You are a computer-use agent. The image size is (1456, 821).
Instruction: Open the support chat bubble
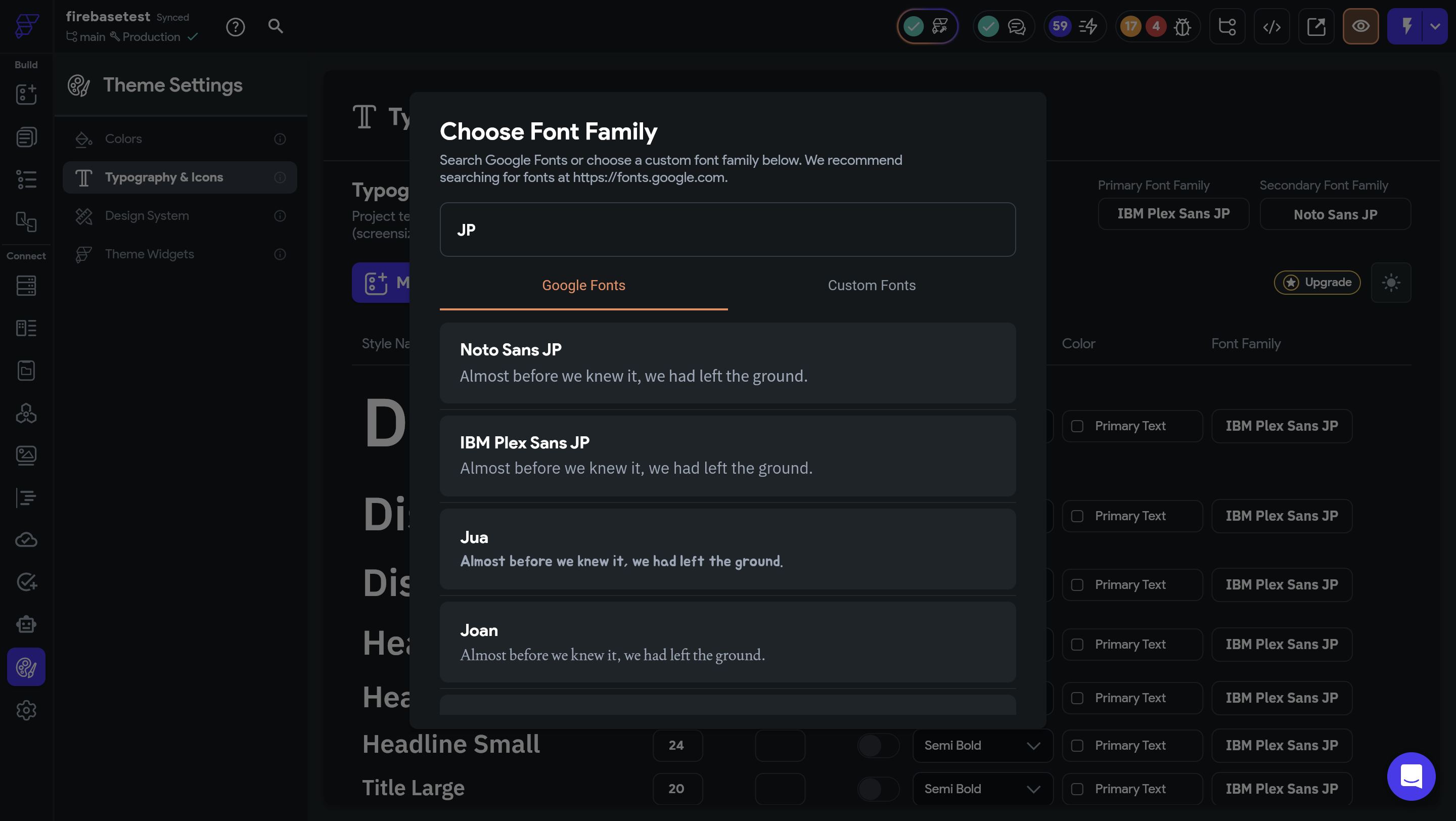1411,777
